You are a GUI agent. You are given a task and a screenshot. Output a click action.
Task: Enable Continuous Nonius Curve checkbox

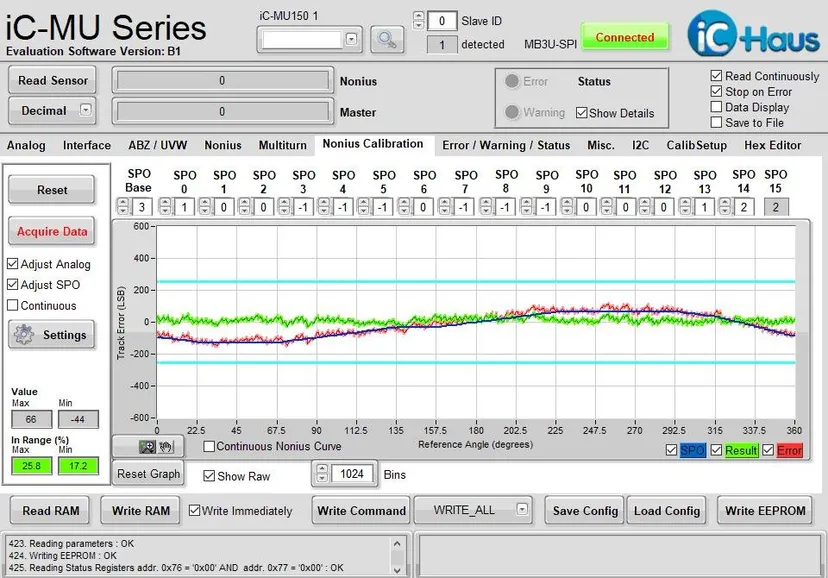[209, 447]
